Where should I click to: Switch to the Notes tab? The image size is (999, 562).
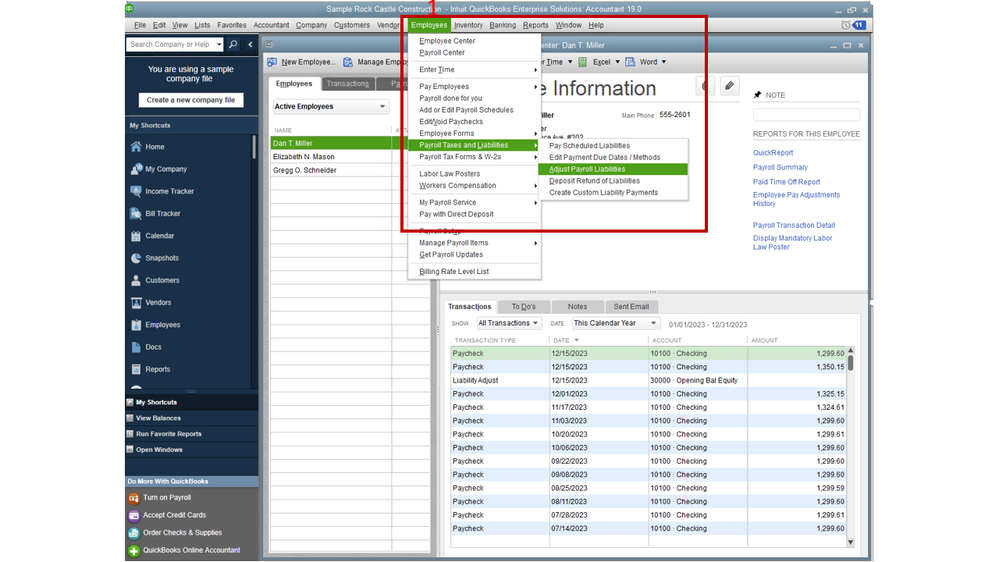tap(577, 306)
